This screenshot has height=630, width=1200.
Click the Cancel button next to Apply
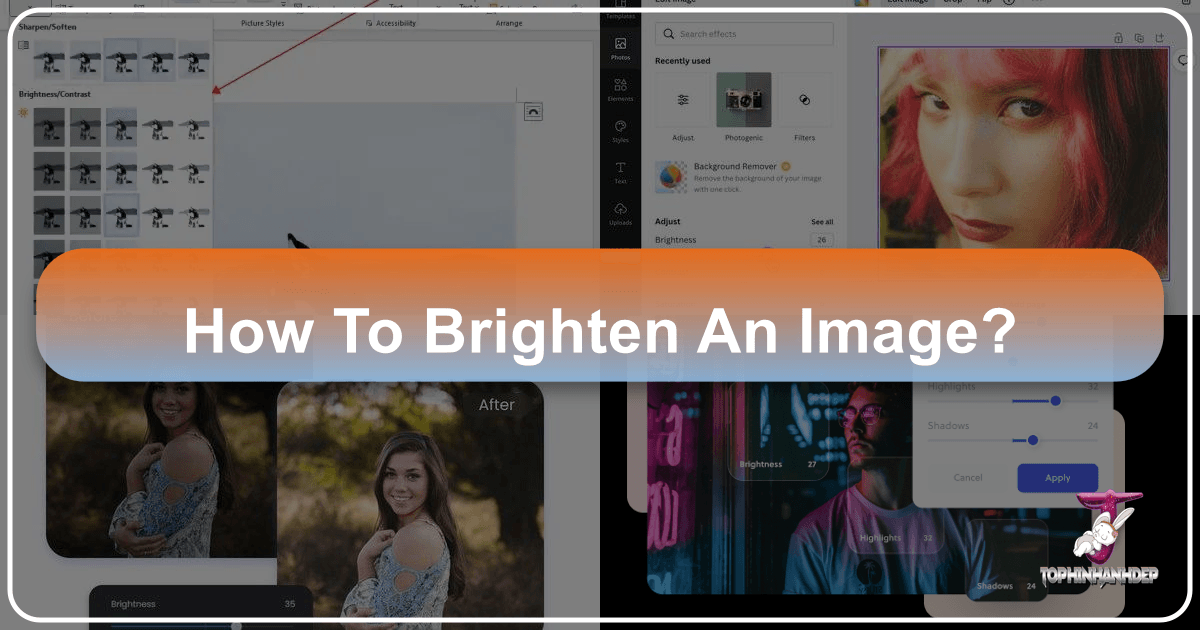point(967,478)
